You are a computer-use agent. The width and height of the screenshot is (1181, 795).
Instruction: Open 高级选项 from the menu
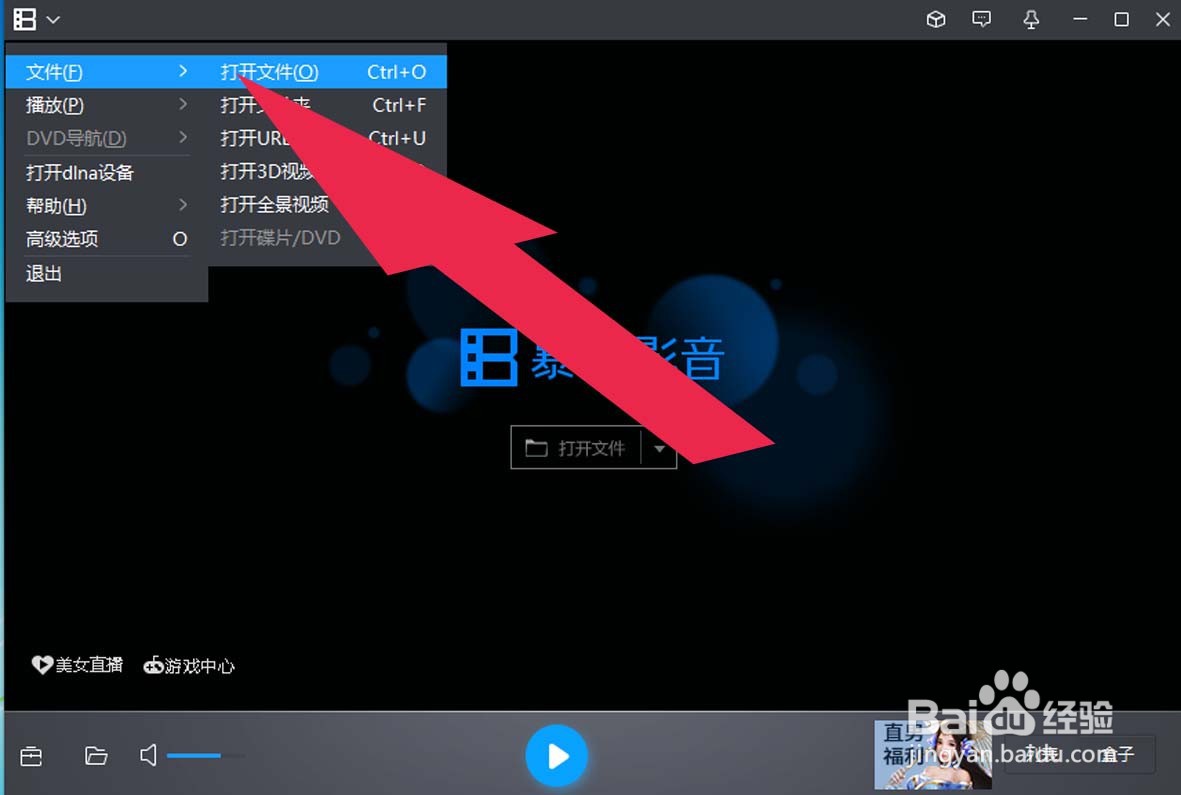point(106,239)
